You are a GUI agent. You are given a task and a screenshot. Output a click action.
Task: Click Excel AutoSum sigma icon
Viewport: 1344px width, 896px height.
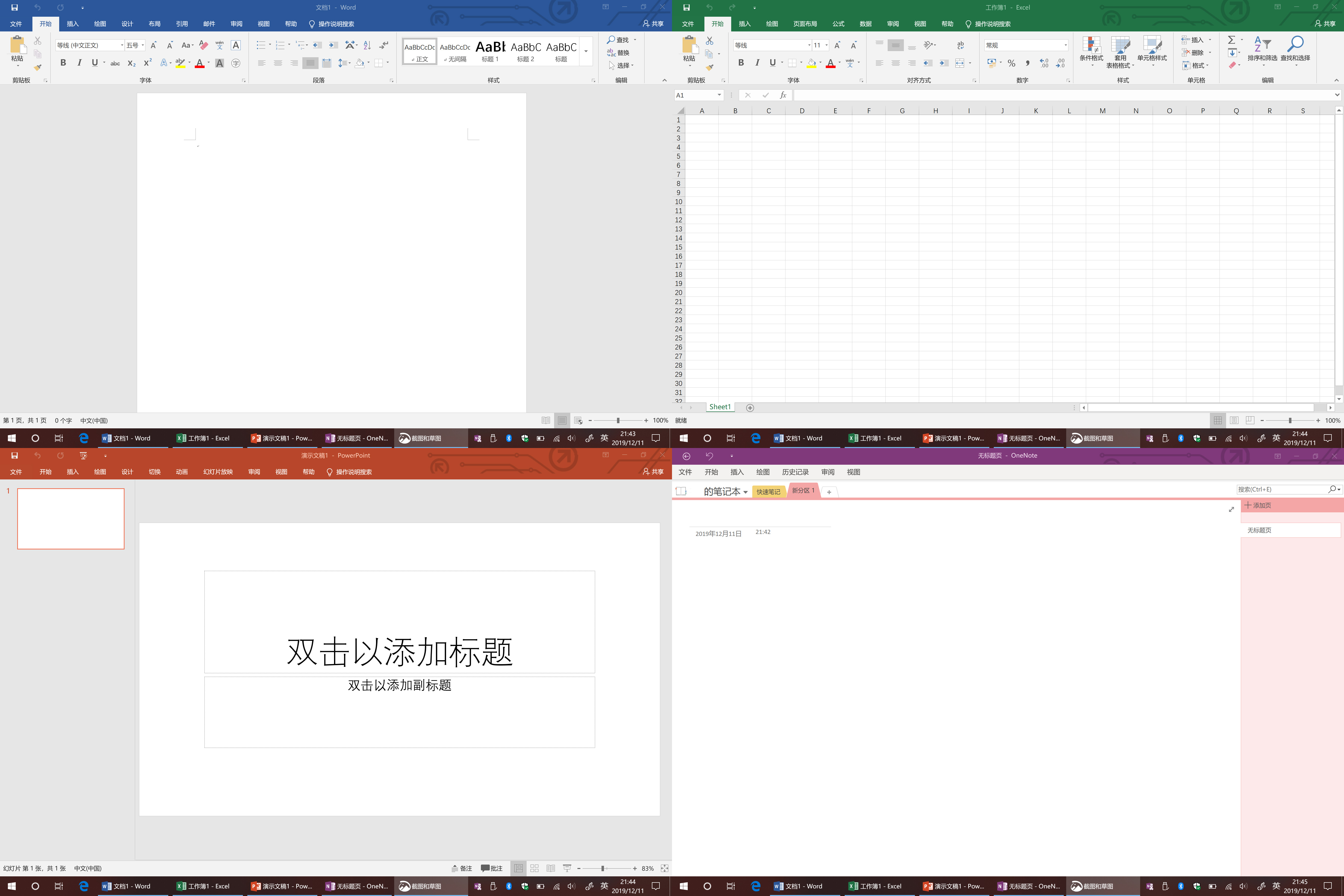pos(1232,40)
